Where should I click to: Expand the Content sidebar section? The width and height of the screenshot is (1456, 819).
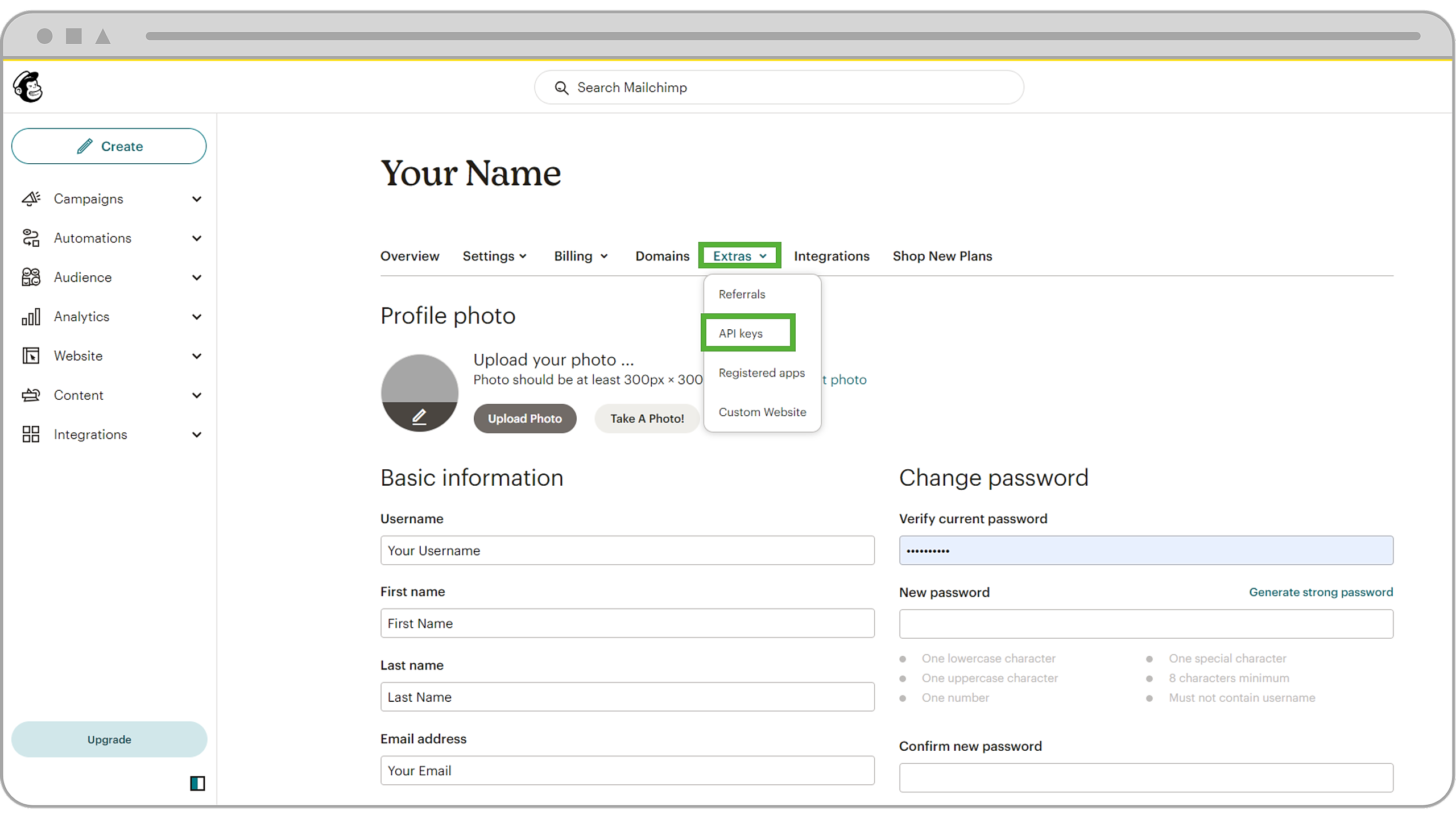[197, 395]
